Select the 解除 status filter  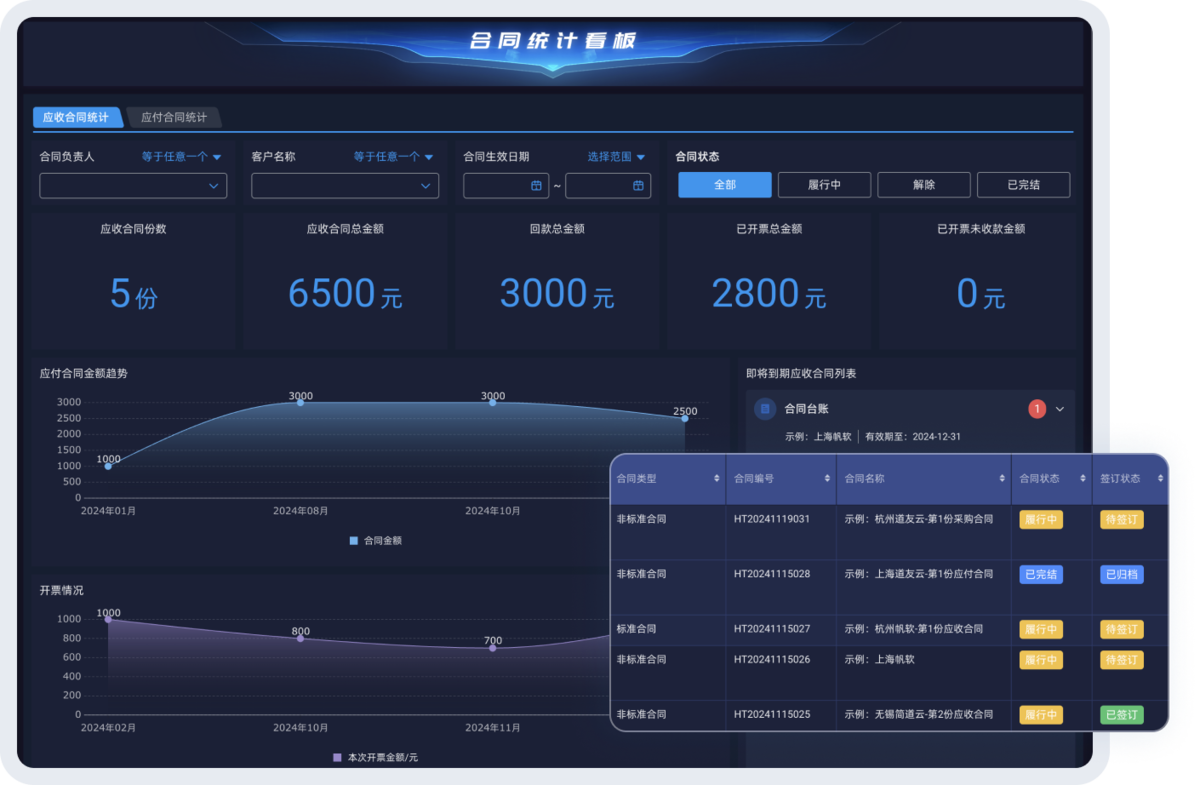(924, 185)
